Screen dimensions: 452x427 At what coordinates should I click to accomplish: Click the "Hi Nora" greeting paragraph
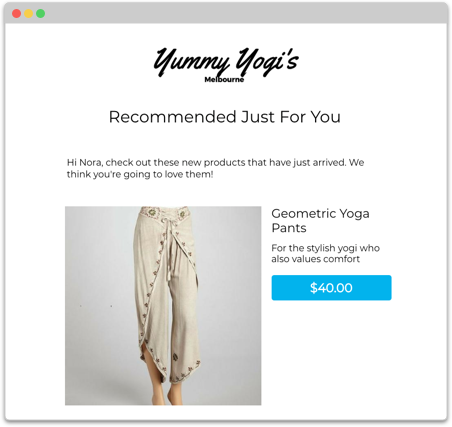pos(215,168)
